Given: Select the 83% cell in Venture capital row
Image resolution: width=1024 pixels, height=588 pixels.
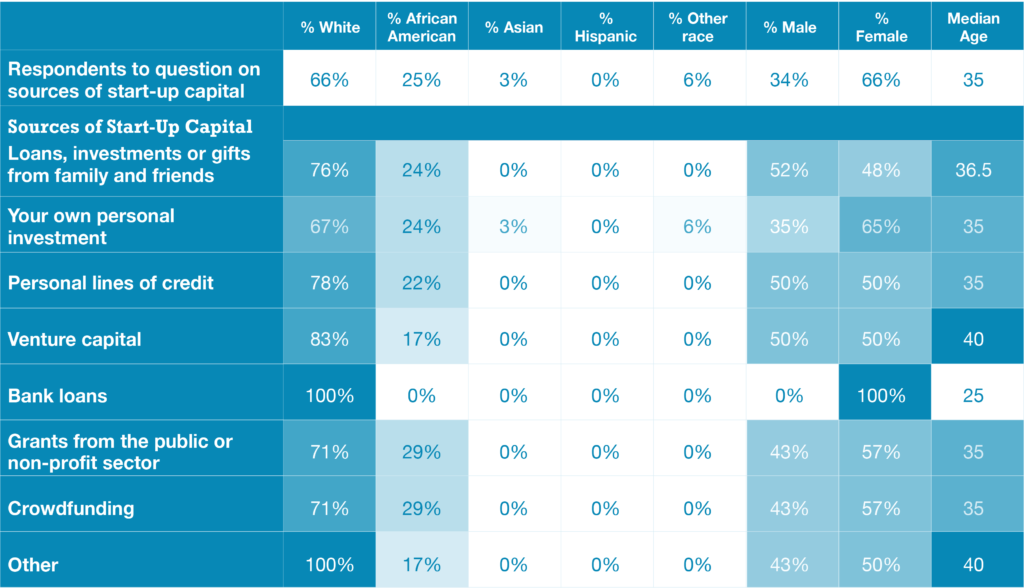Looking at the screenshot, I should click(329, 339).
